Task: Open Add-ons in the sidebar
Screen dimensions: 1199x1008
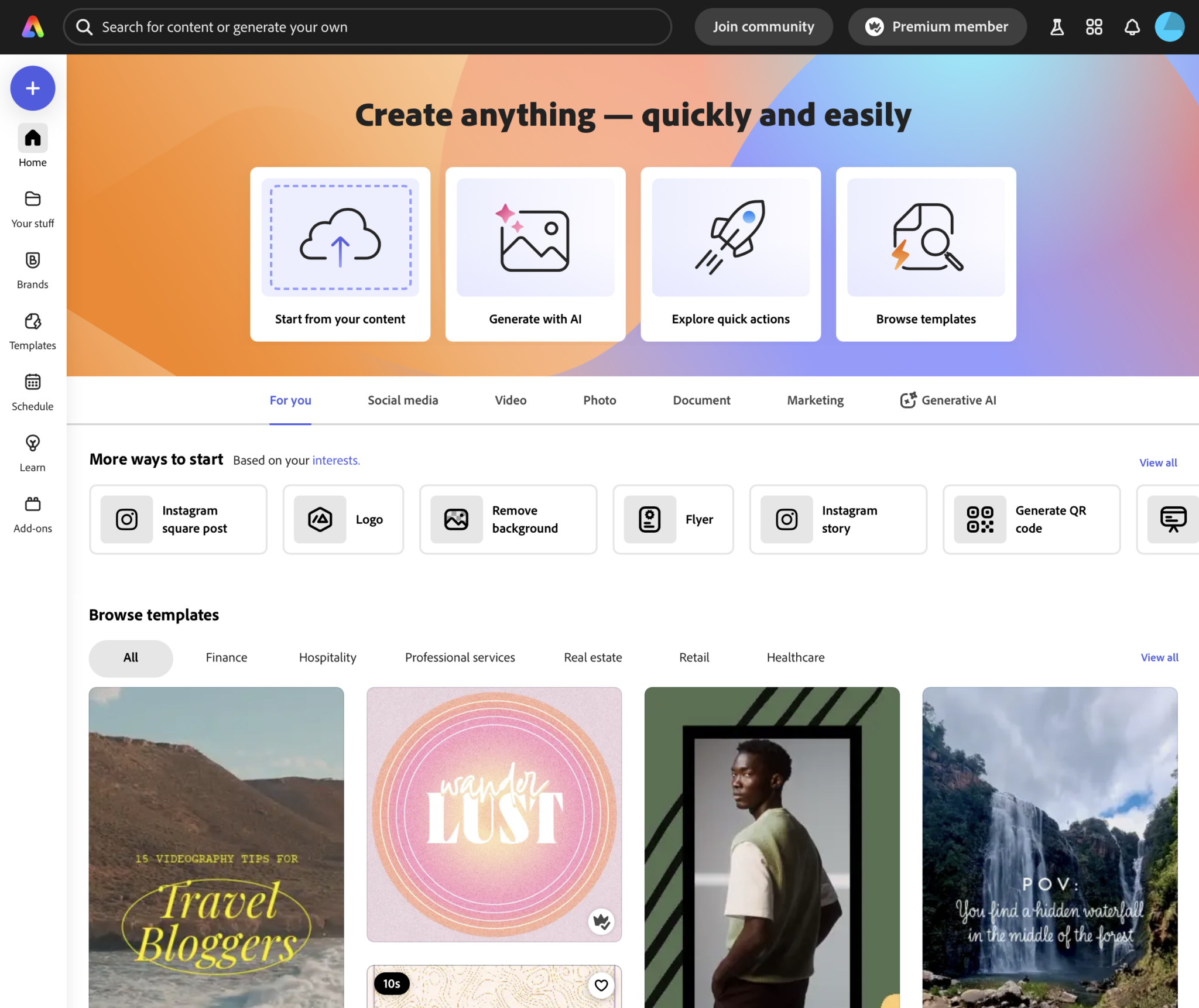Action: click(x=33, y=515)
